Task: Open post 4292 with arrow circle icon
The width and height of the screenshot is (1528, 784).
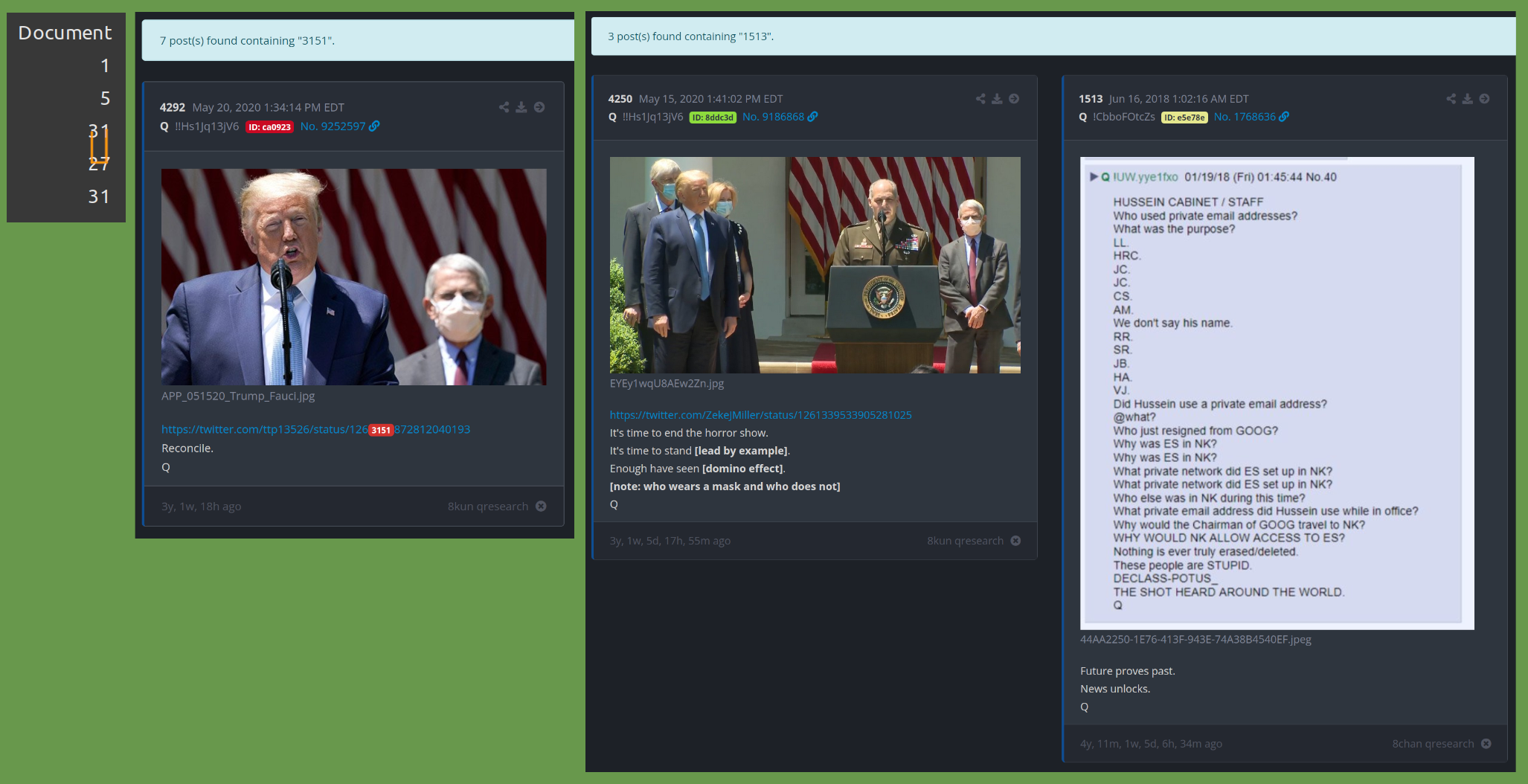Action: click(539, 107)
